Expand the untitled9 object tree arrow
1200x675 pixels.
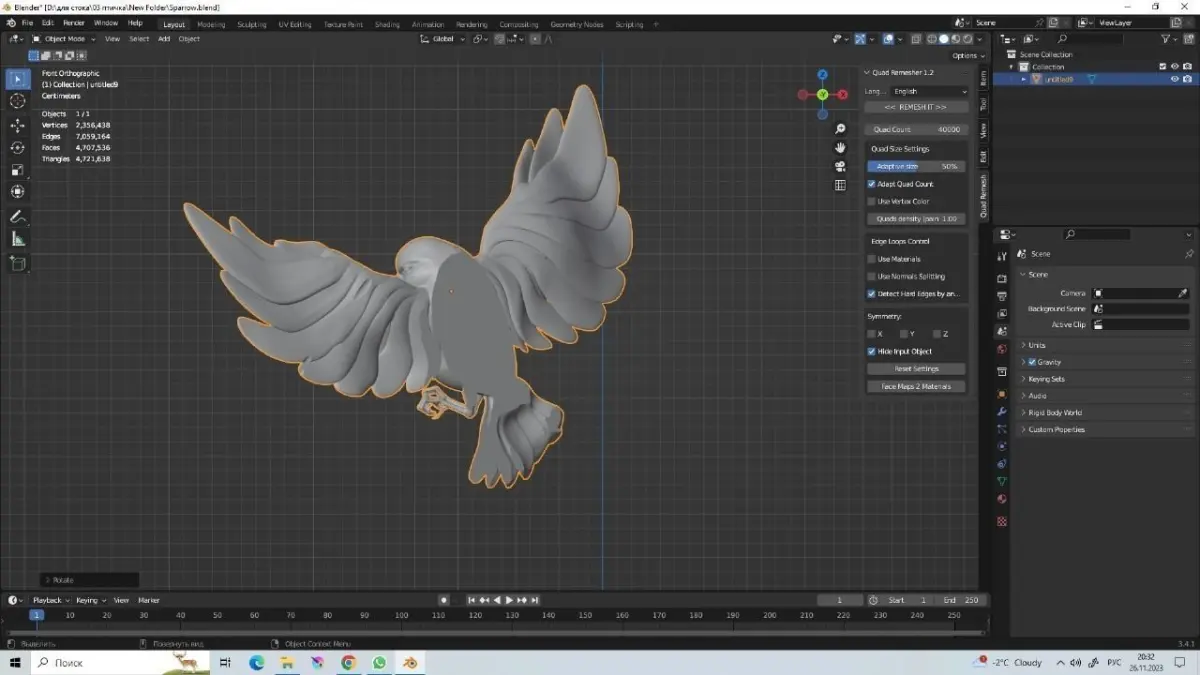tap(1024, 79)
